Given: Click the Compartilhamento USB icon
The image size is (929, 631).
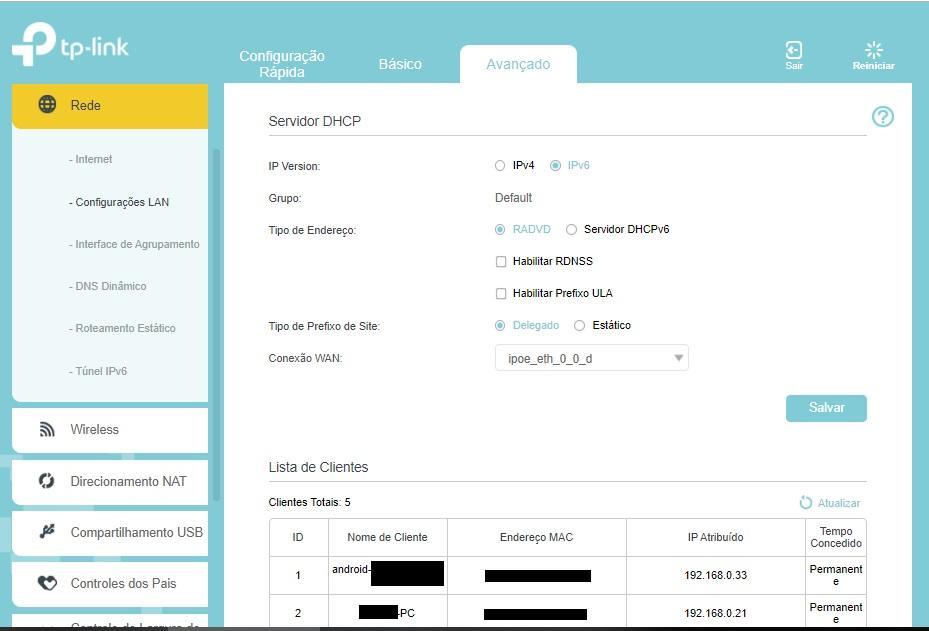Looking at the screenshot, I should pyautogui.click(x=47, y=532).
